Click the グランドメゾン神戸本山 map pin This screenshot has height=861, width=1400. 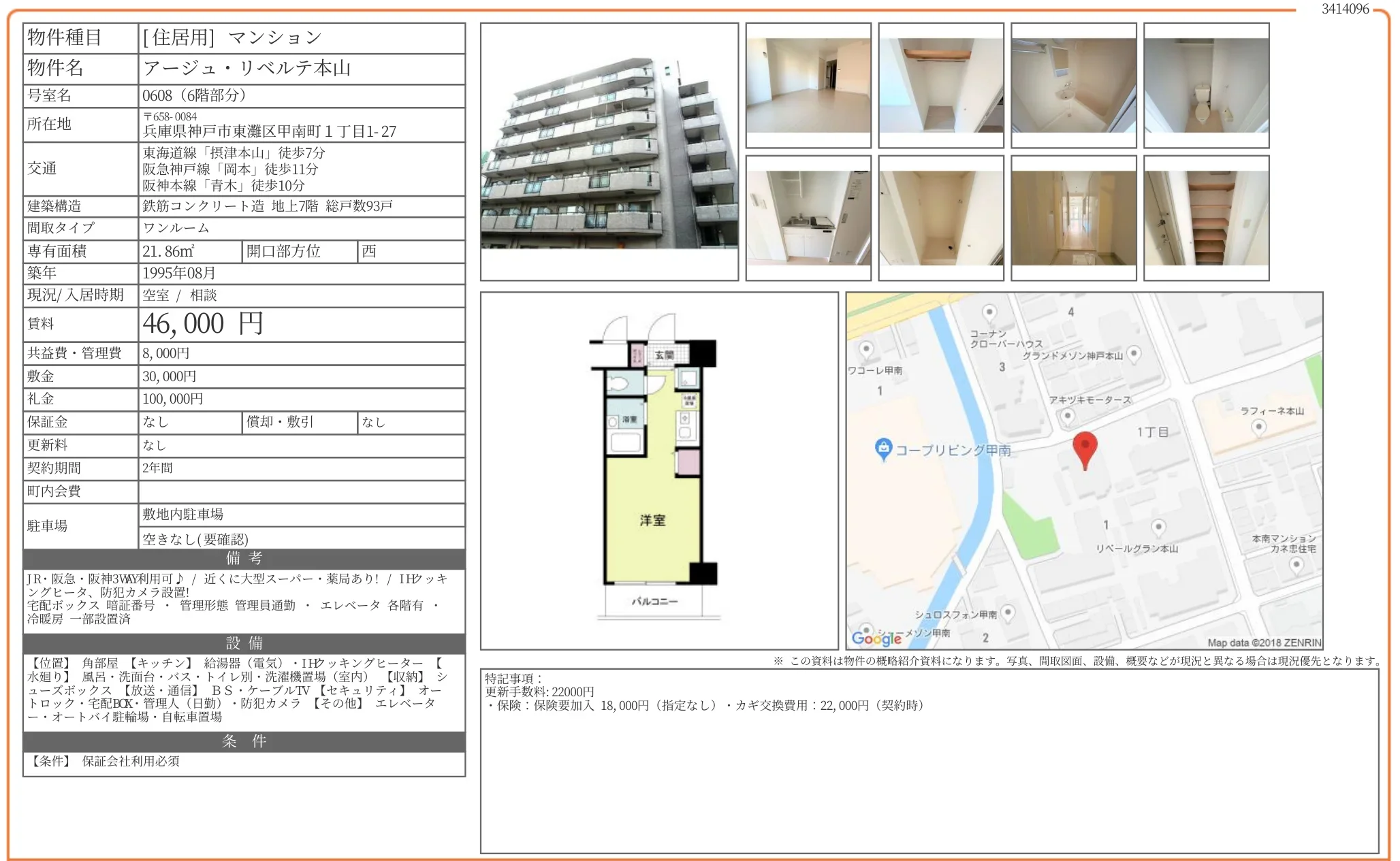tap(1135, 353)
